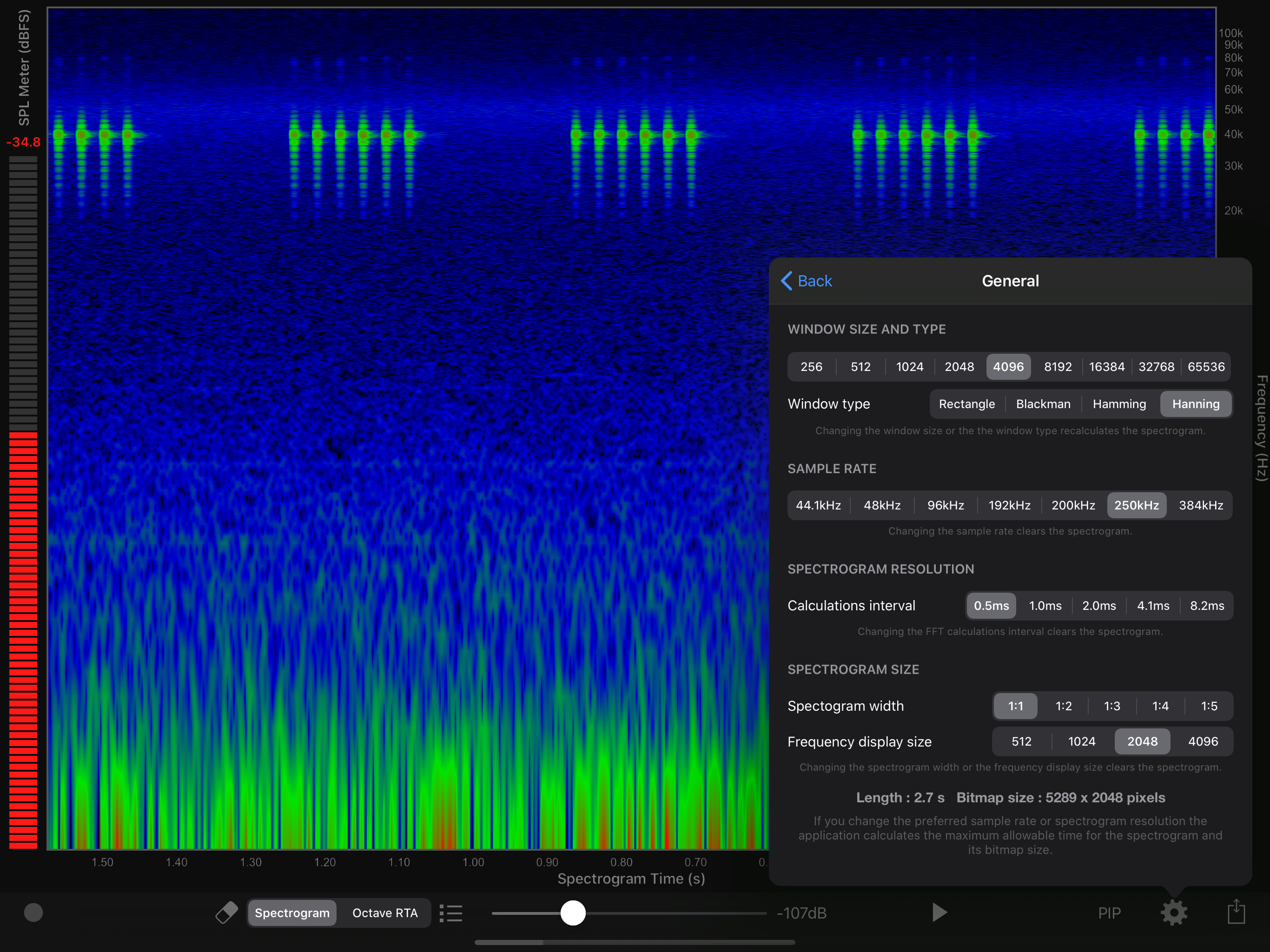Open the settings gear icon
Image resolution: width=1270 pixels, height=952 pixels.
pos(1174,912)
